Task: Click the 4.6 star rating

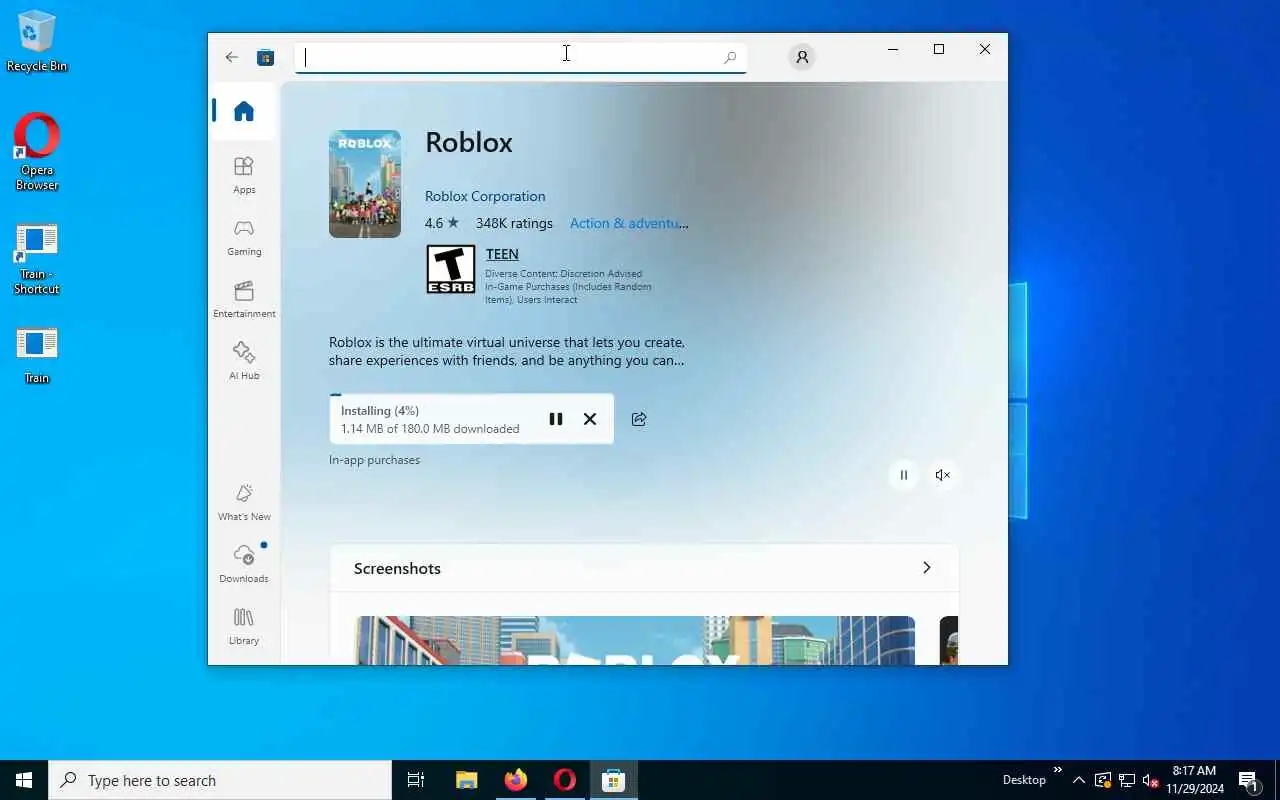Action: [442, 223]
